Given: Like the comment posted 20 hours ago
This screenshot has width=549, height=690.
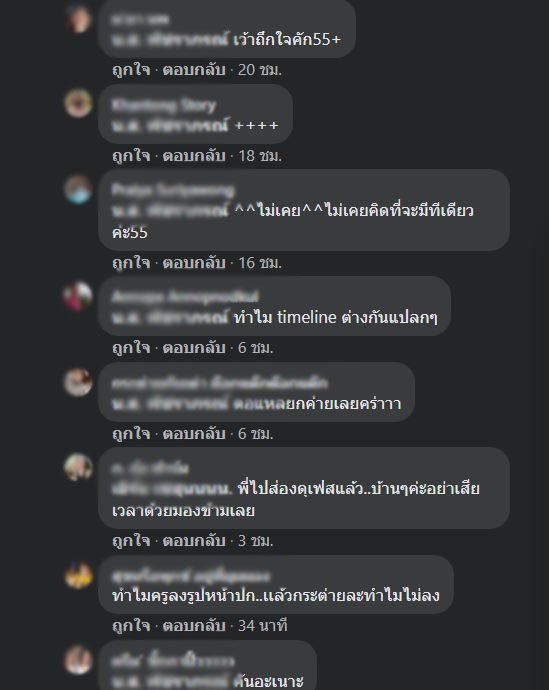Looking at the screenshot, I should tap(131, 70).
